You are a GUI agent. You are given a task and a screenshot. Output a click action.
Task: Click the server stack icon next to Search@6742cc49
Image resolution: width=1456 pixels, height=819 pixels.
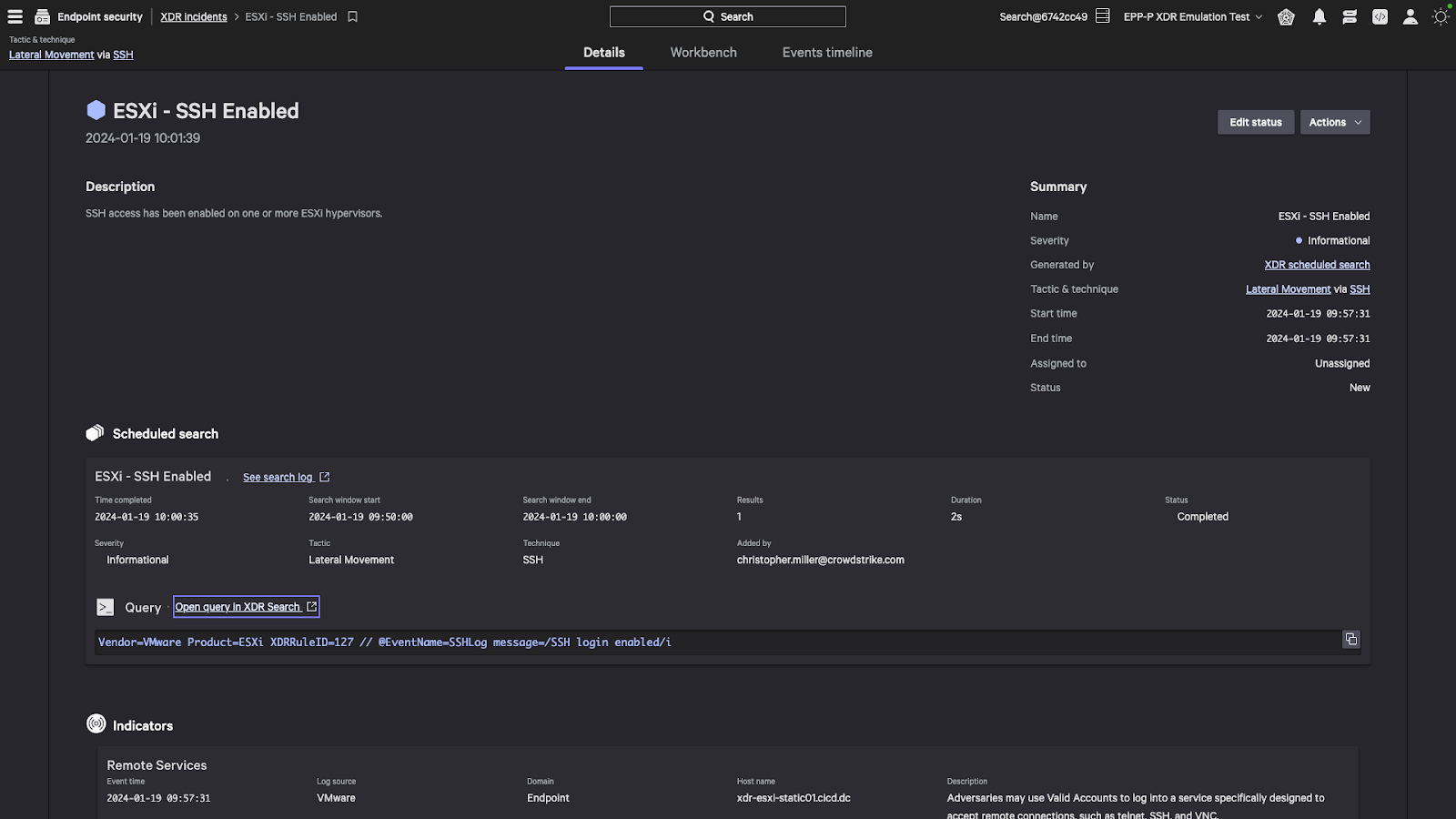1102,16
